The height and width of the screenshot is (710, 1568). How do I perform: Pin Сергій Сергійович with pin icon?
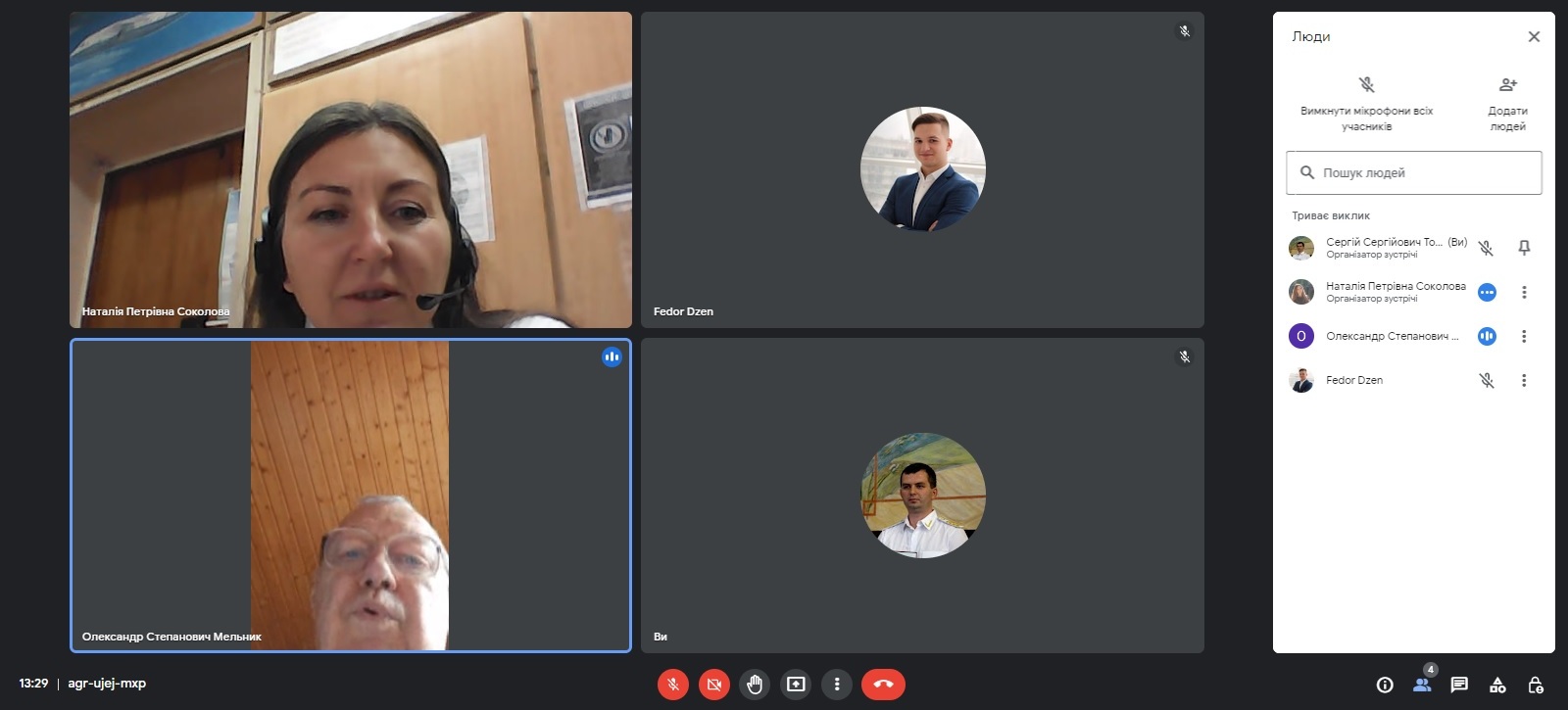coord(1524,248)
